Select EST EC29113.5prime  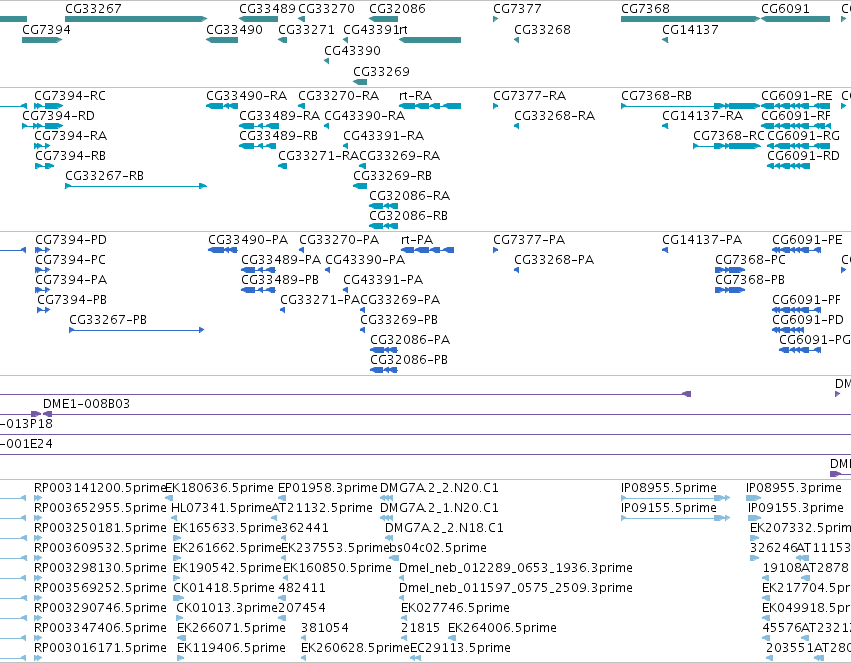[460, 648]
